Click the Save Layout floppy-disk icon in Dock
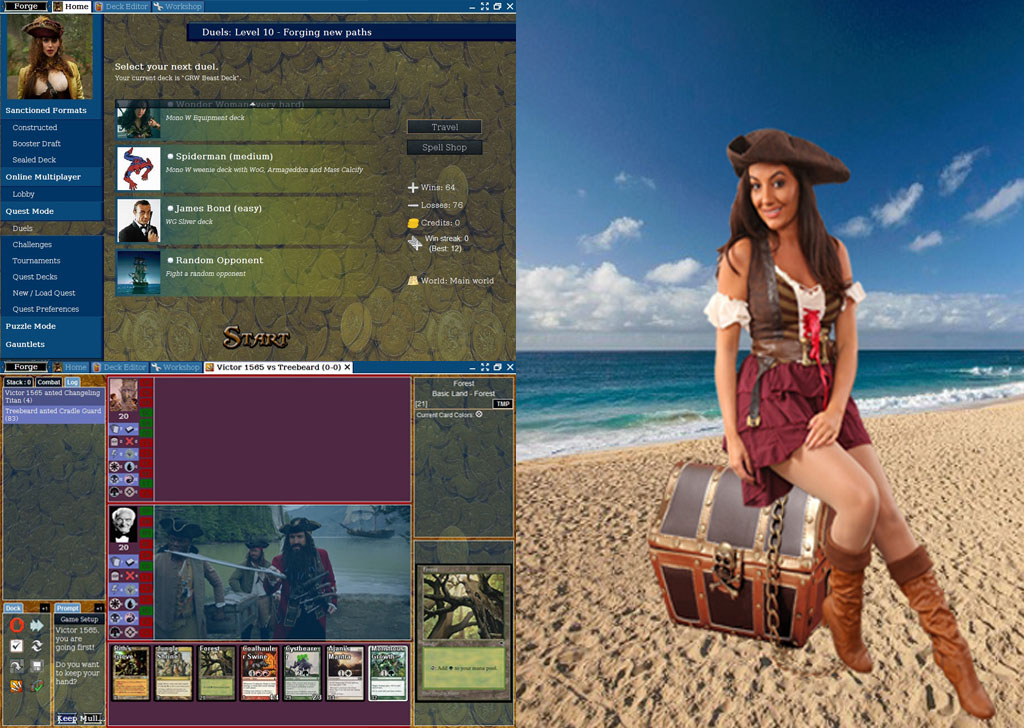The image size is (1024, 728). pos(37,666)
